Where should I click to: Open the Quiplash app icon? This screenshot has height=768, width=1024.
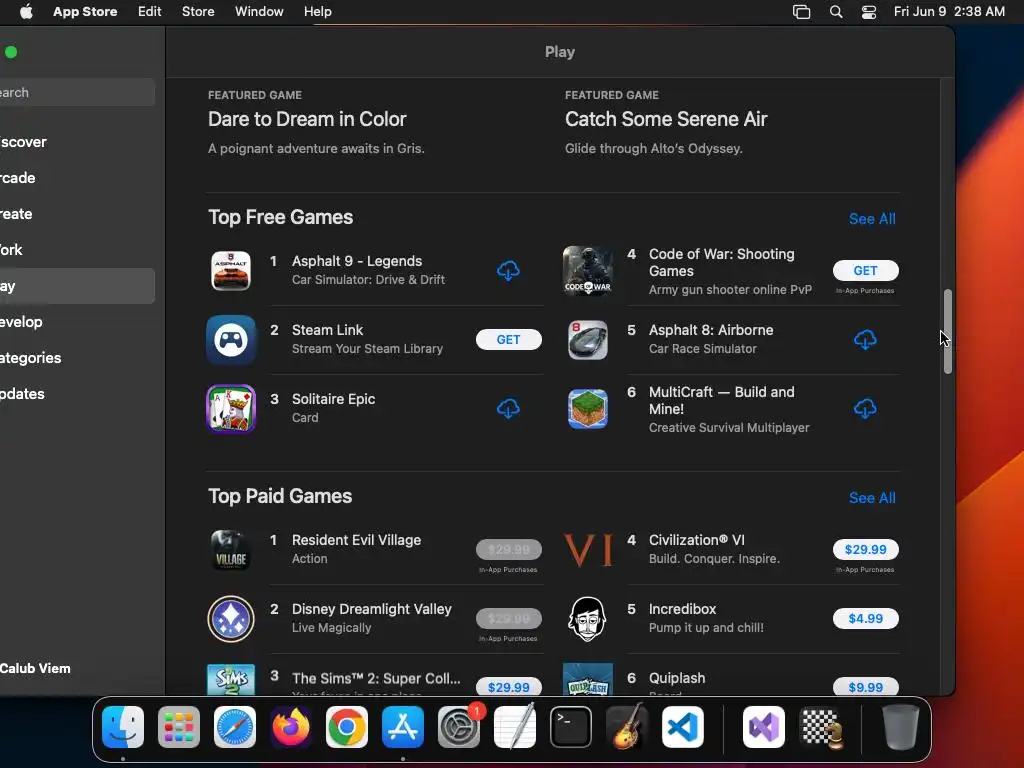coord(588,680)
